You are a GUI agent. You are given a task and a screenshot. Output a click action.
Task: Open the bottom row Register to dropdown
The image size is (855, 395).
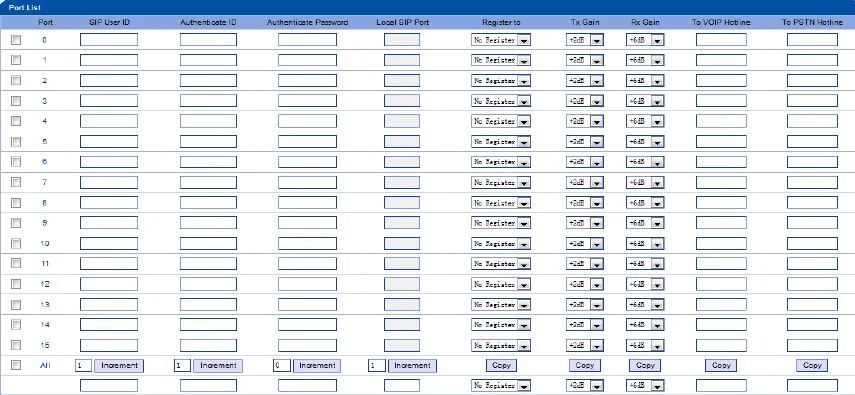[x=501, y=386]
